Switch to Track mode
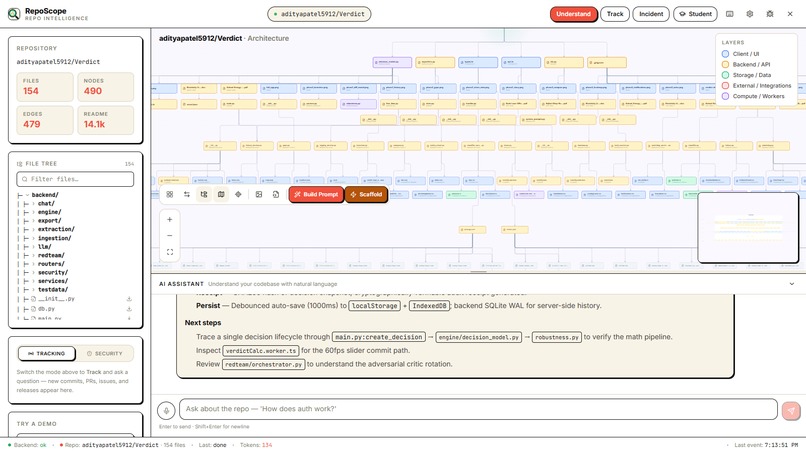Screen dimensions: 806x453 pos(615,14)
